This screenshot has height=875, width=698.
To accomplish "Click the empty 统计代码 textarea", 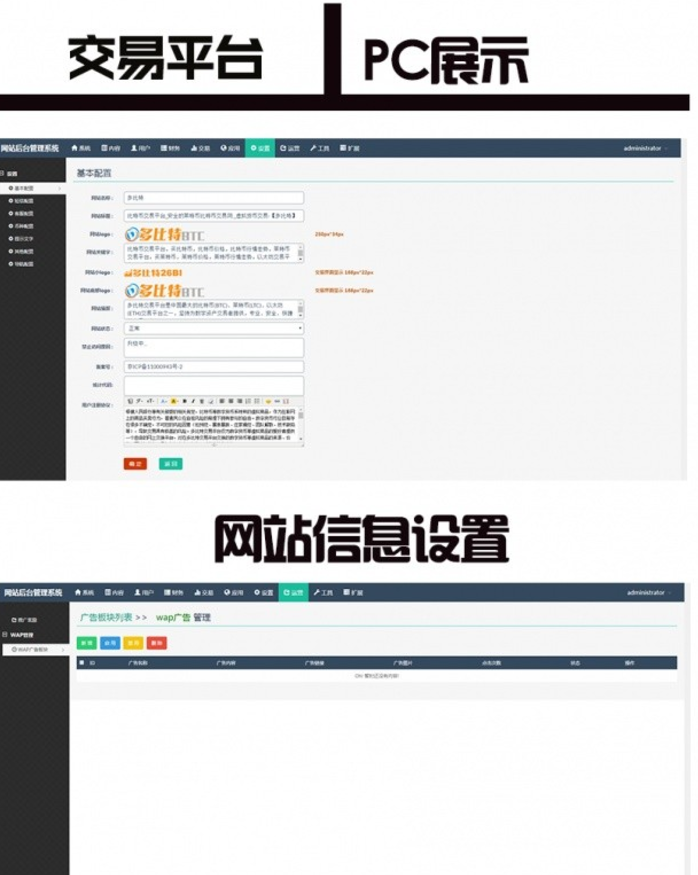I will tap(214, 385).
